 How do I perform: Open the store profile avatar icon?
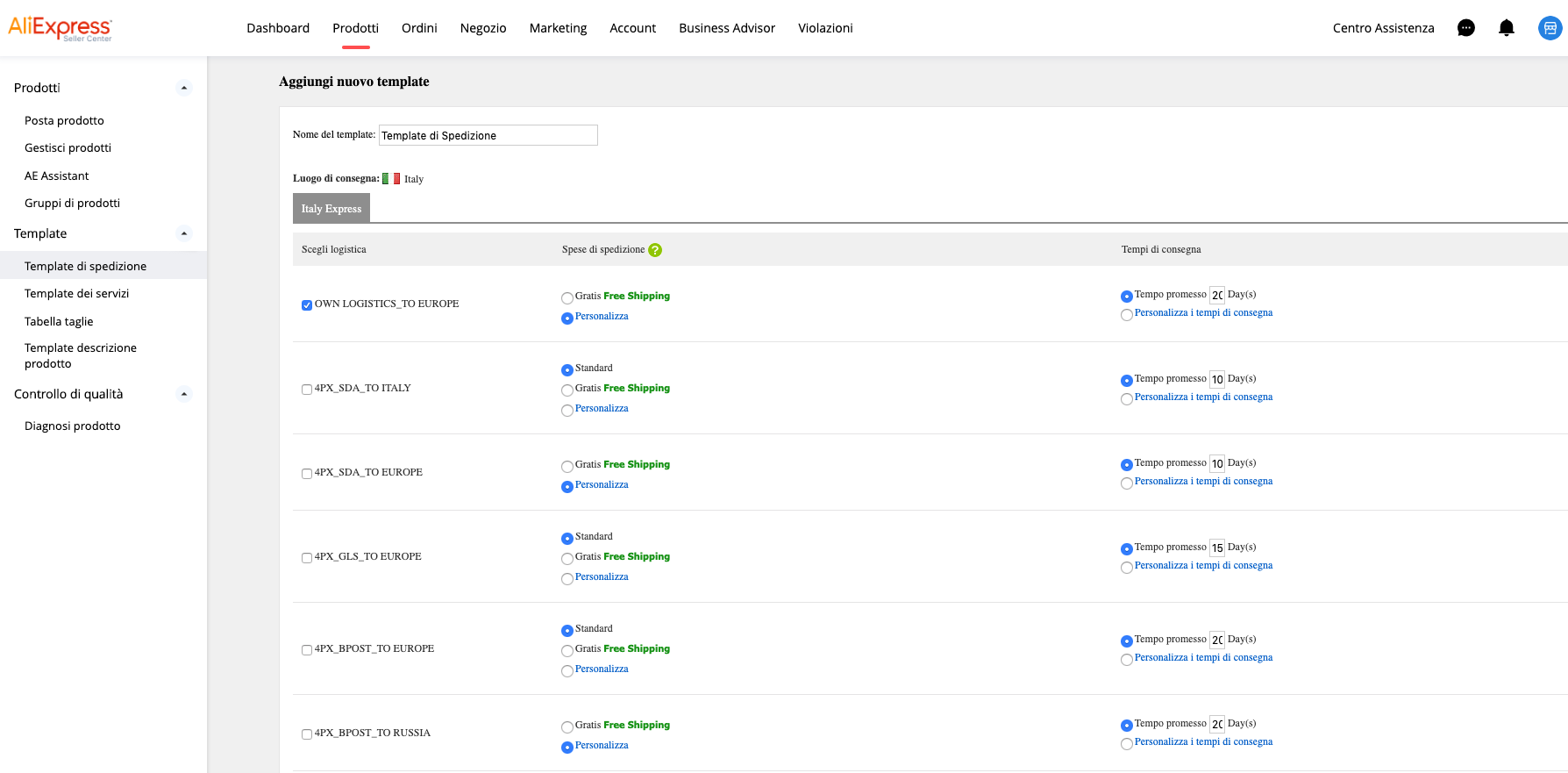[1550, 28]
